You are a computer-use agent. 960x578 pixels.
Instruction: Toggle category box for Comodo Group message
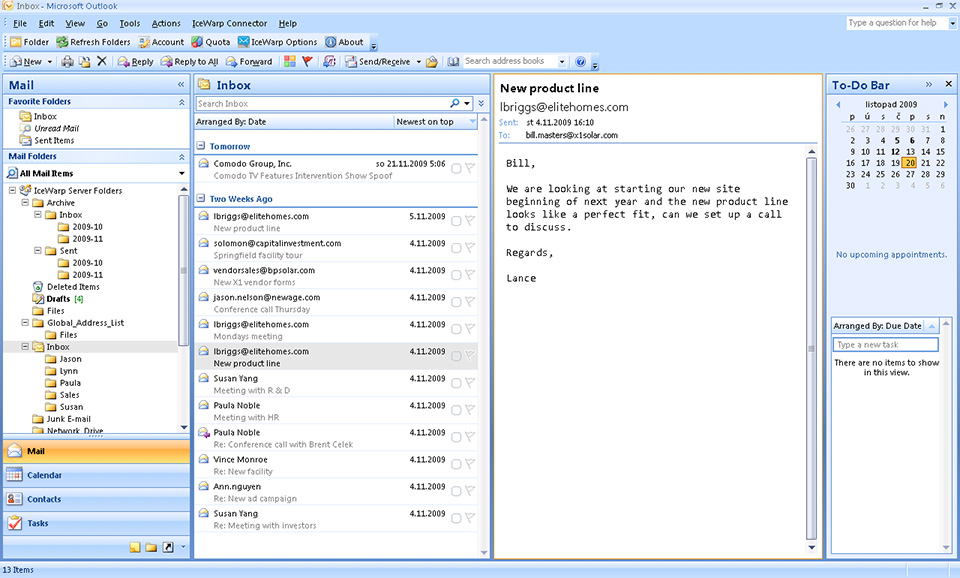point(456,169)
